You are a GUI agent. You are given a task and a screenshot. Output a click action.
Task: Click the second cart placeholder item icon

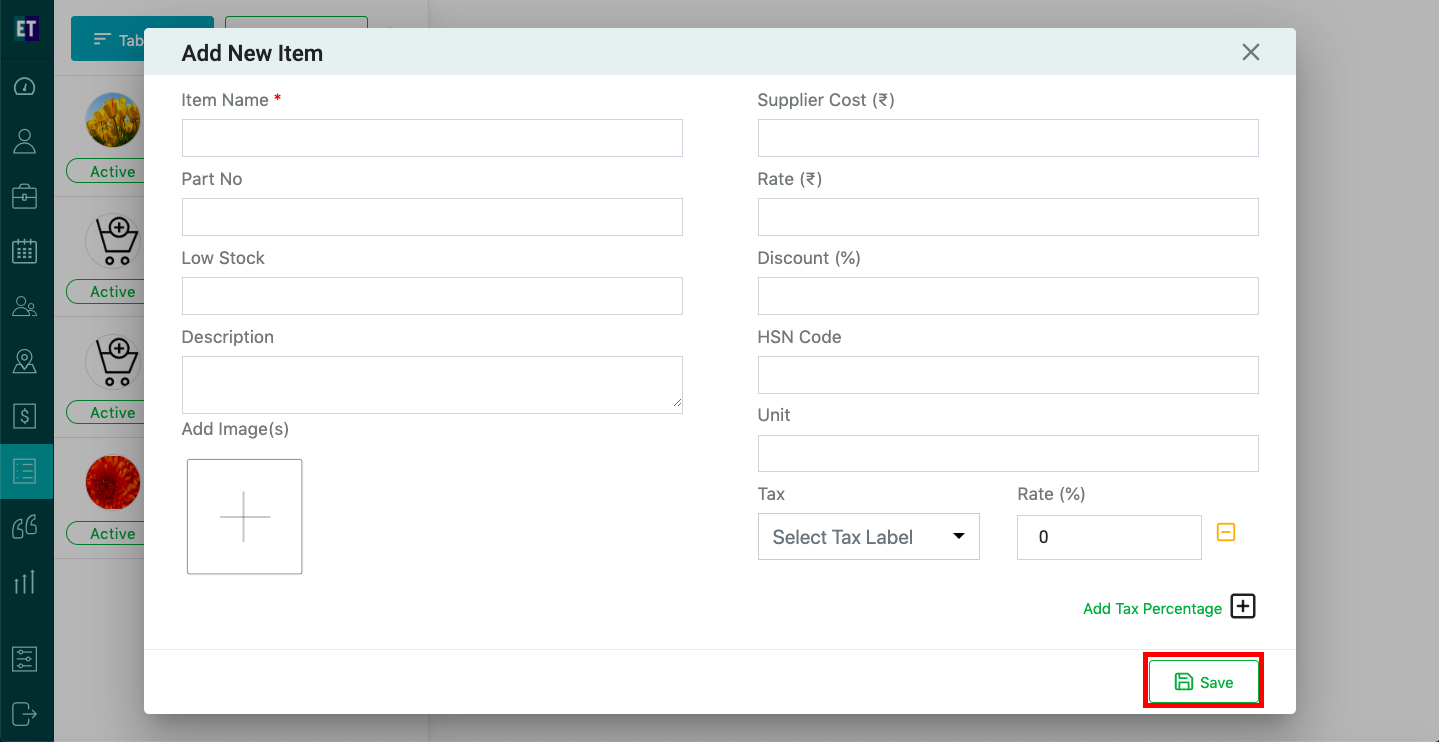point(113,361)
